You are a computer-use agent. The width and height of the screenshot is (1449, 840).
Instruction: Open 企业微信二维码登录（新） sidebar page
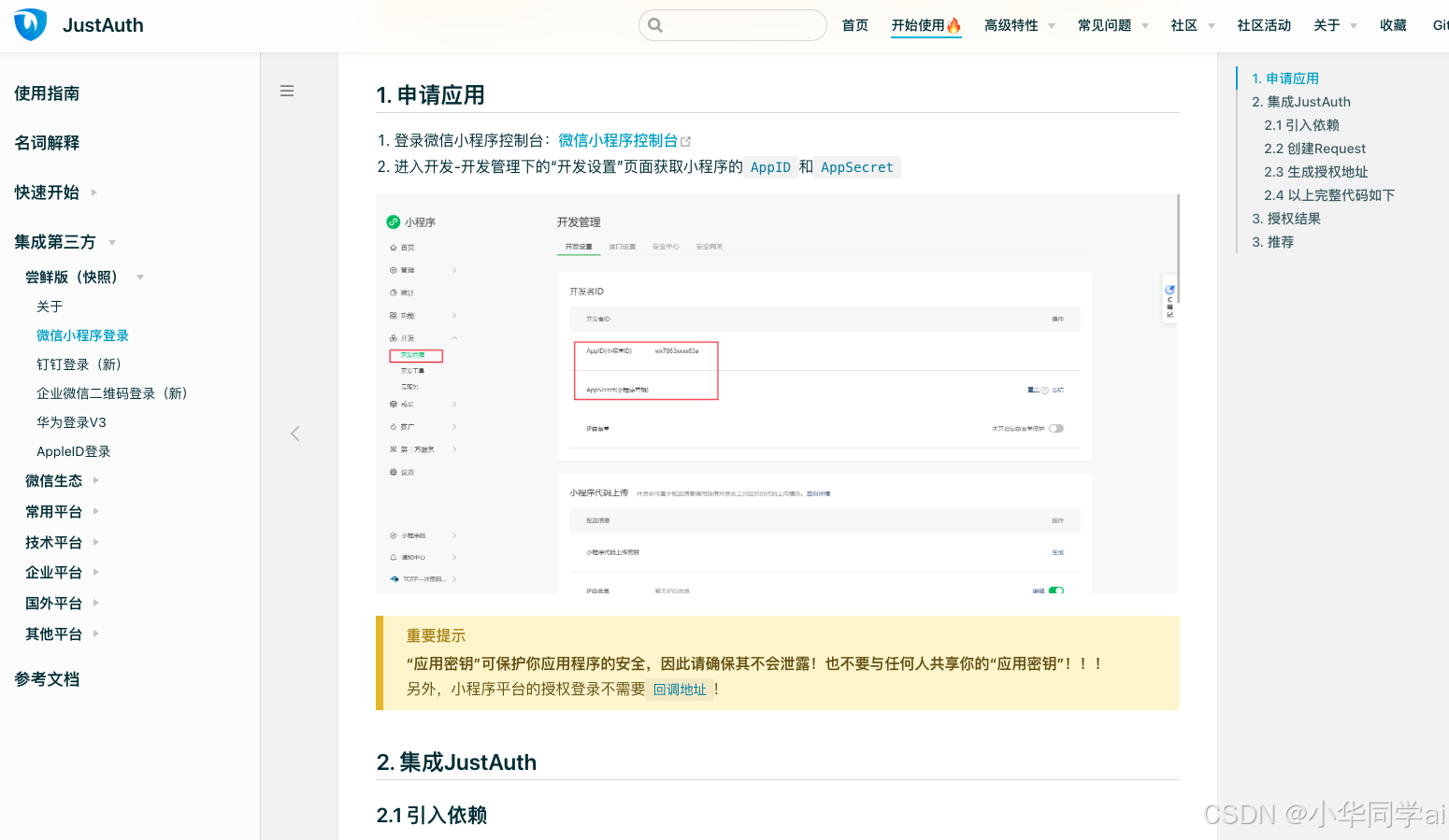pyautogui.click(x=111, y=393)
